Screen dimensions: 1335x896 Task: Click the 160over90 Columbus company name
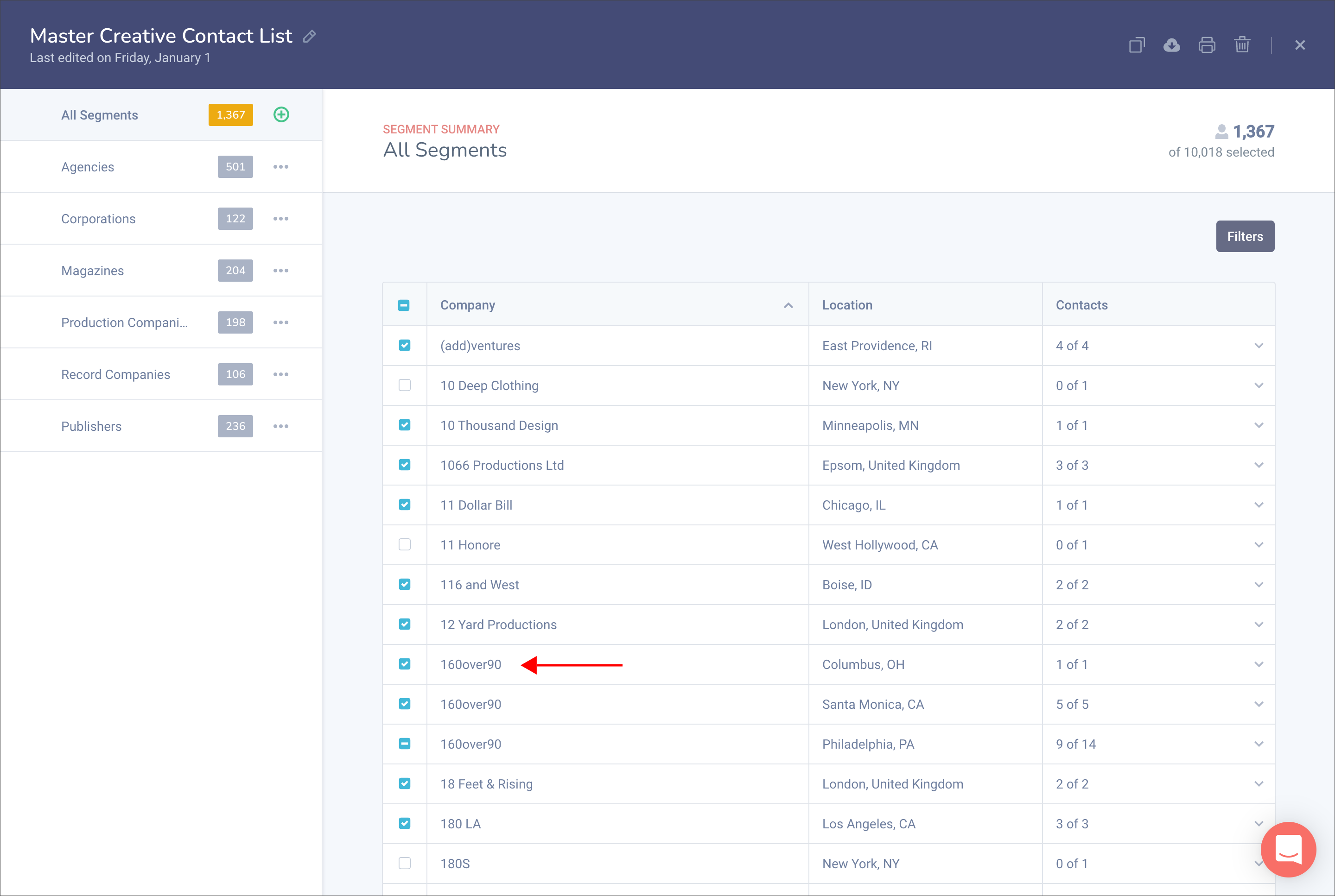tap(470, 665)
